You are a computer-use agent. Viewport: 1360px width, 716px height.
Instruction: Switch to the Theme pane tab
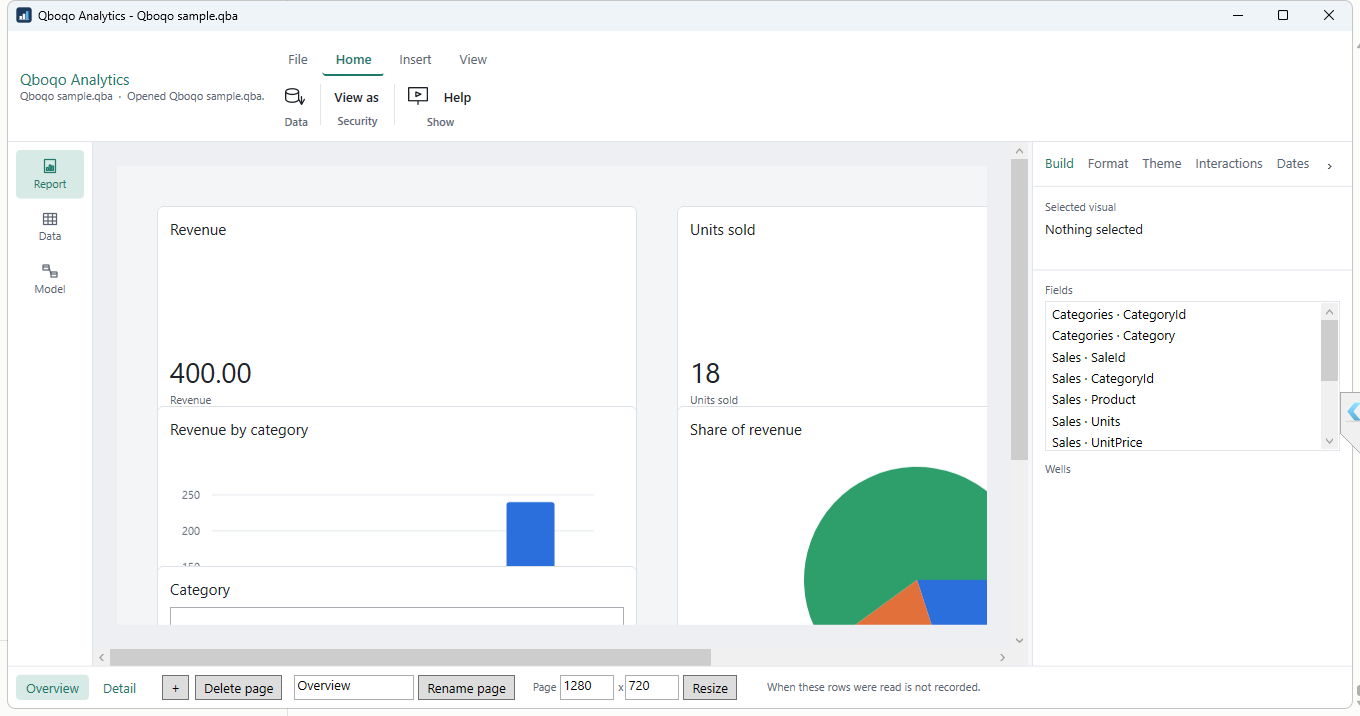[1162, 164]
